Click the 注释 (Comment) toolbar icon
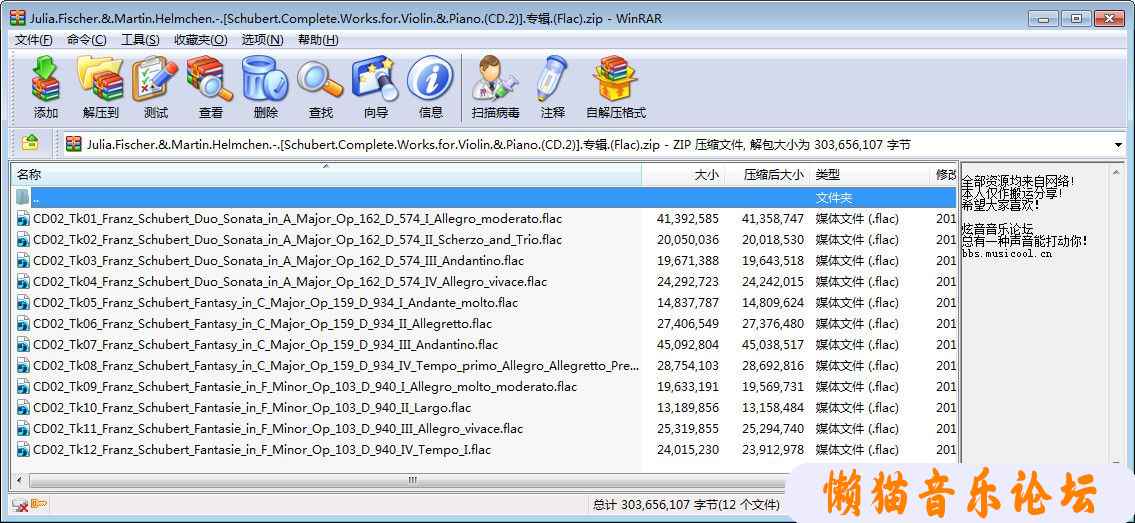This screenshot has height=523, width=1135. tap(552, 78)
